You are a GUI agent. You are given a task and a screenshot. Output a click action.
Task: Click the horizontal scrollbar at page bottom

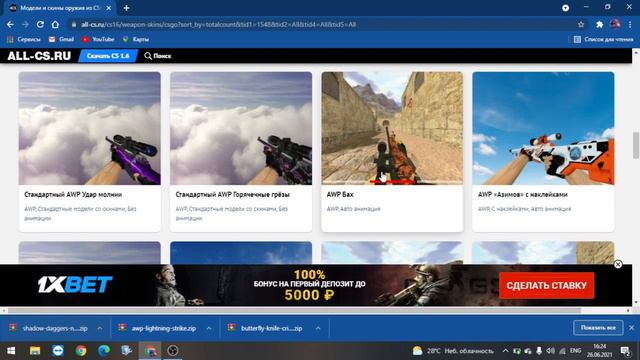coord(294,311)
